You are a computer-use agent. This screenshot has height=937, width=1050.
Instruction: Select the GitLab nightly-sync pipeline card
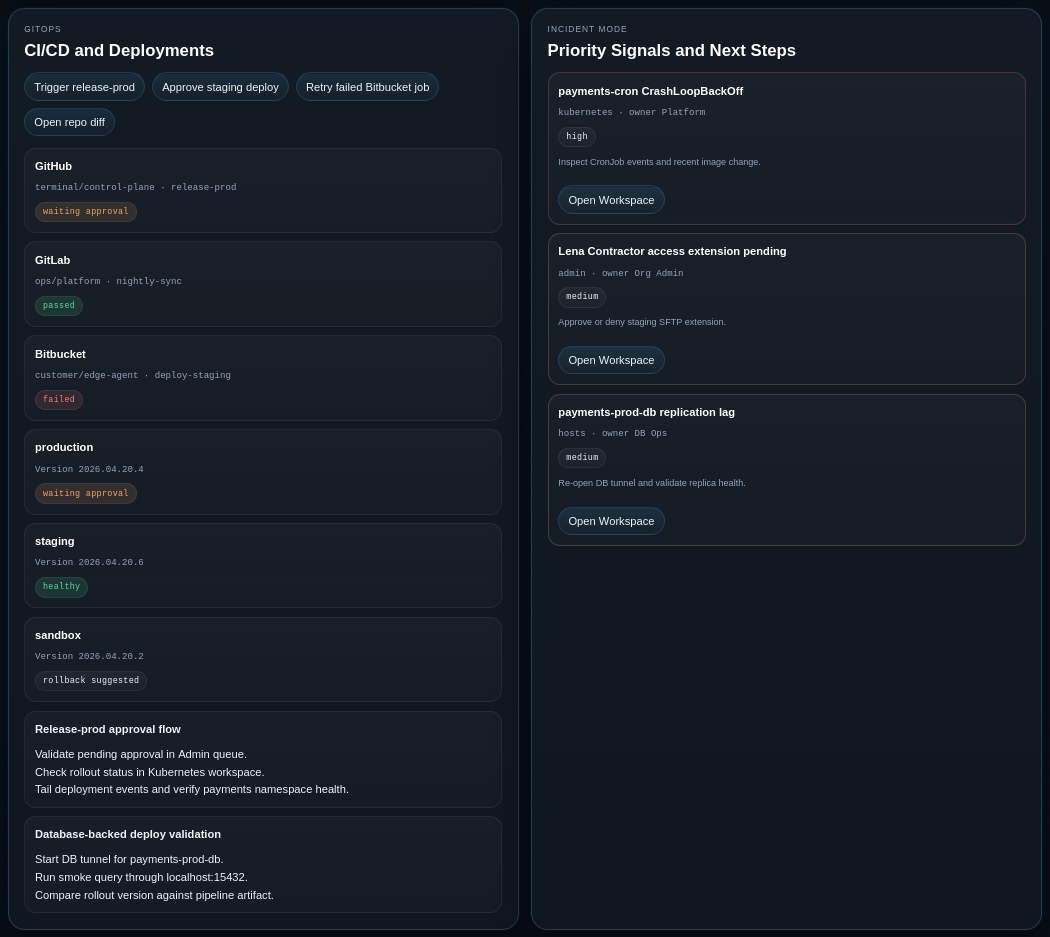[x=262, y=283]
